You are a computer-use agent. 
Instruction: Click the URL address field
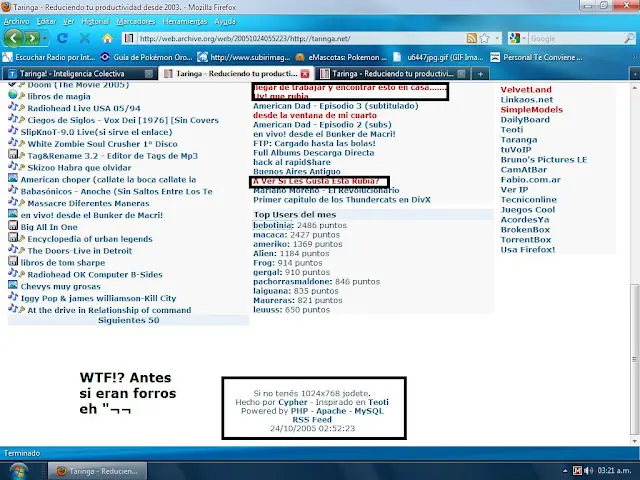pyautogui.click(x=300, y=38)
